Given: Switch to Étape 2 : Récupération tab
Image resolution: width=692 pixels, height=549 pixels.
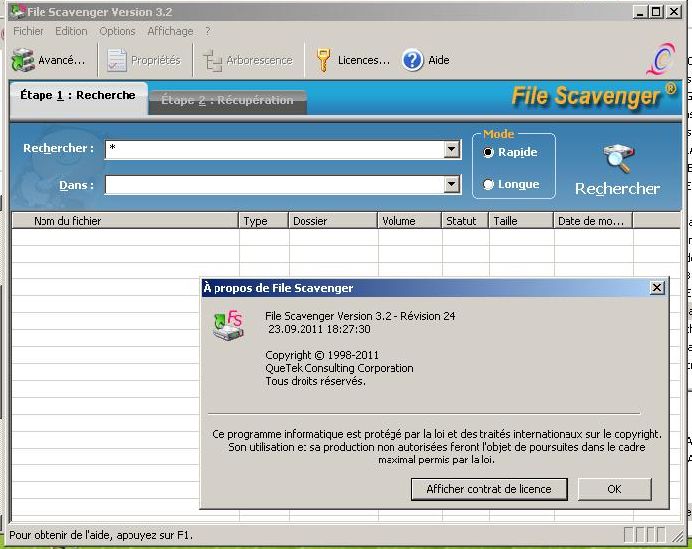Looking at the screenshot, I should (227, 101).
